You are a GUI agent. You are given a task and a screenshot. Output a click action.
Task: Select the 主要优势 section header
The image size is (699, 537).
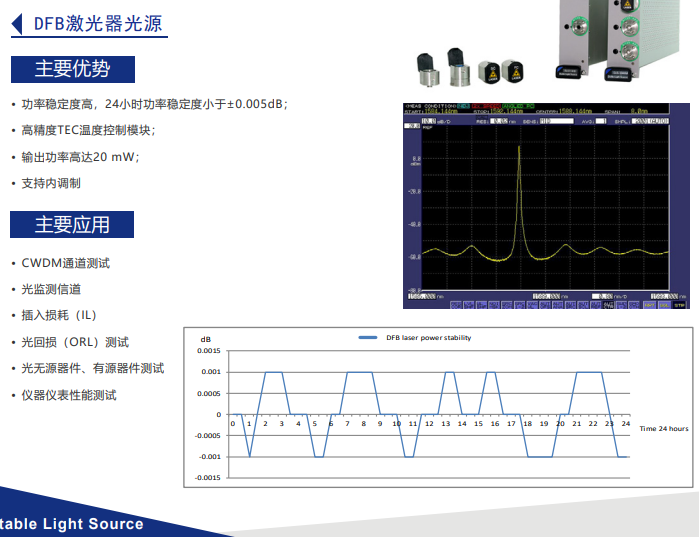coord(72,69)
